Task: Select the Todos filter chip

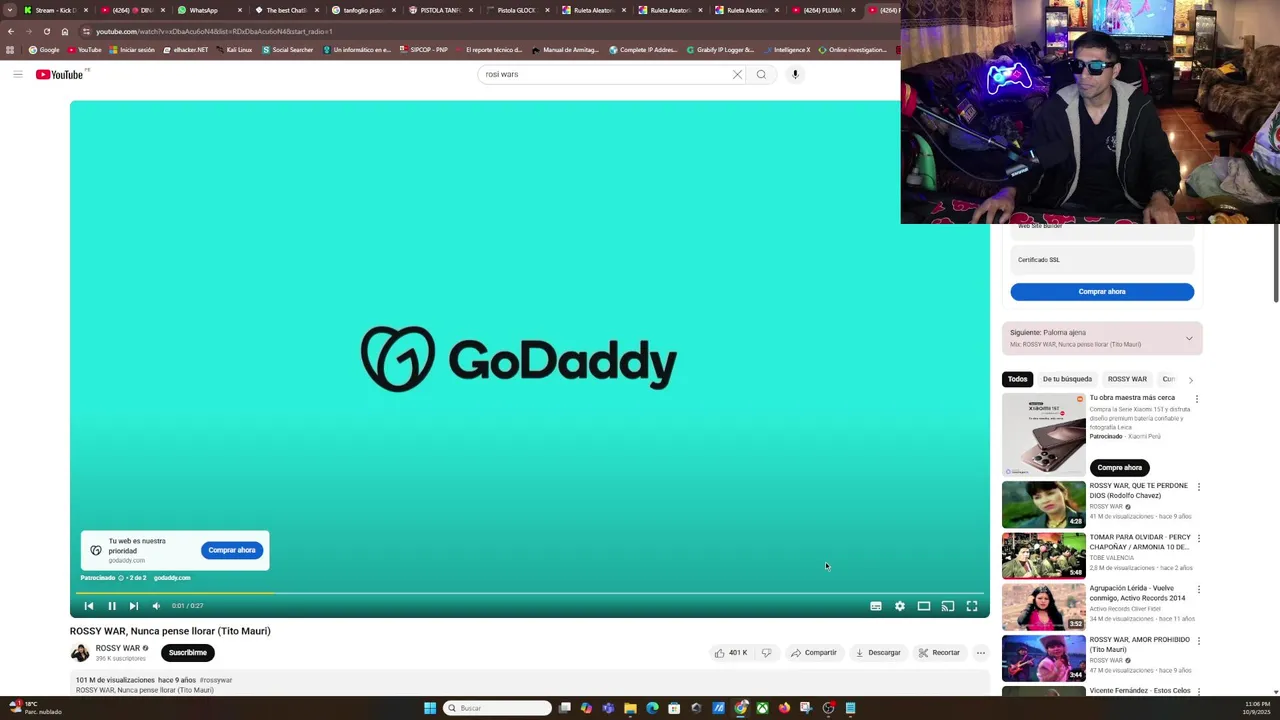Action: pyautogui.click(x=1017, y=379)
